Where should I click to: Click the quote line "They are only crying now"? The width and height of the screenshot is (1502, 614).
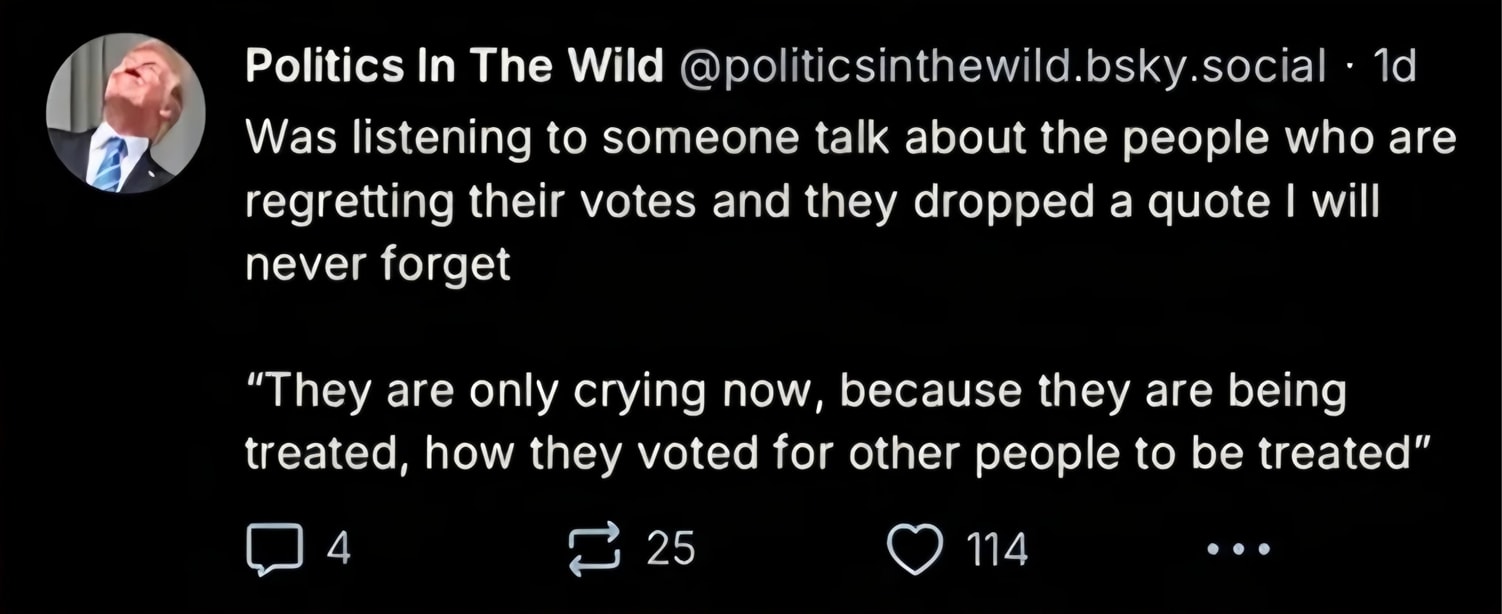796,391
